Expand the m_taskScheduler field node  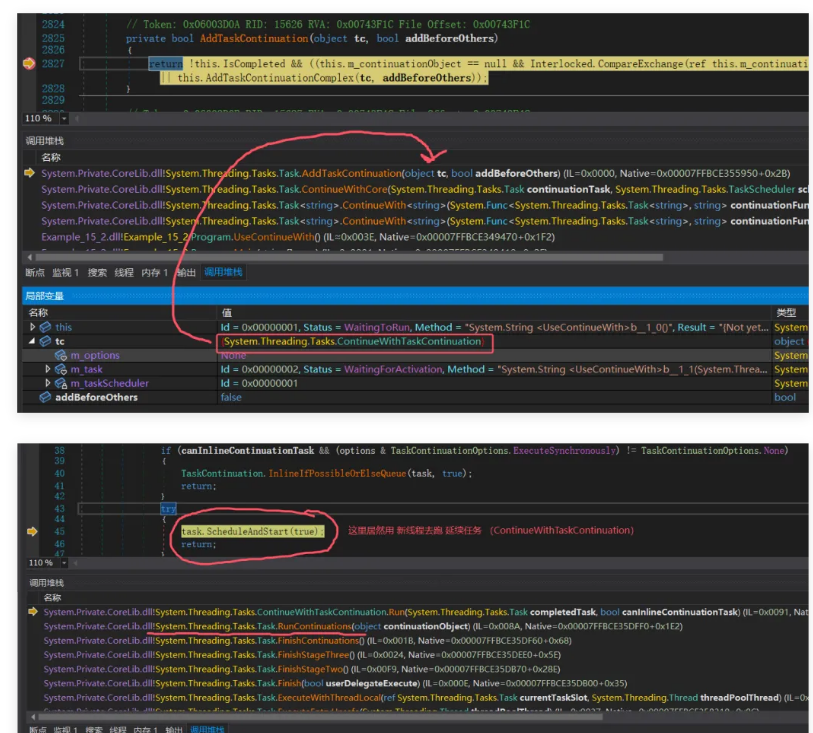coord(48,383)
